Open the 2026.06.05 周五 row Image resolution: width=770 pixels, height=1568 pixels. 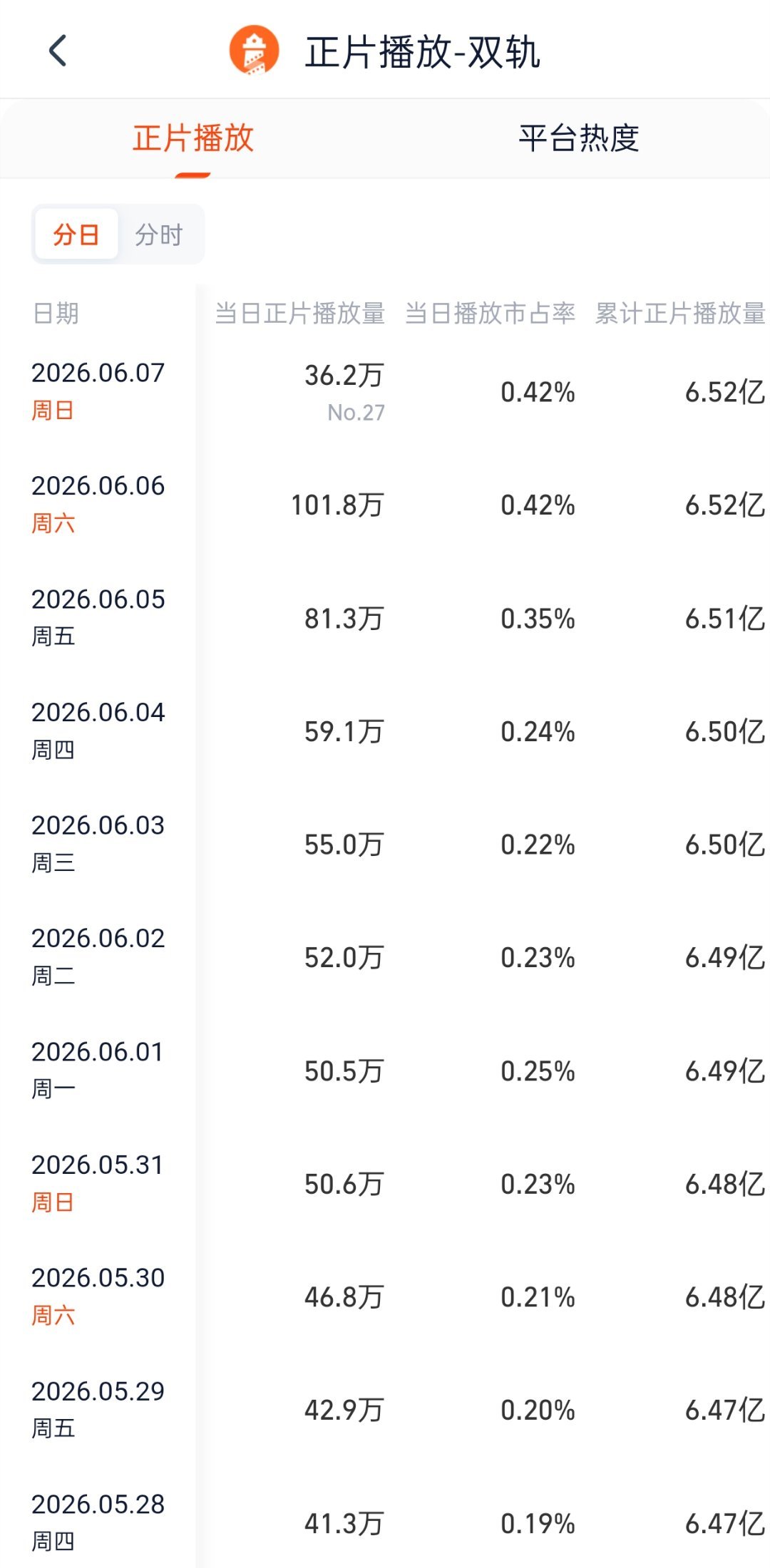(x=385, y=618)
